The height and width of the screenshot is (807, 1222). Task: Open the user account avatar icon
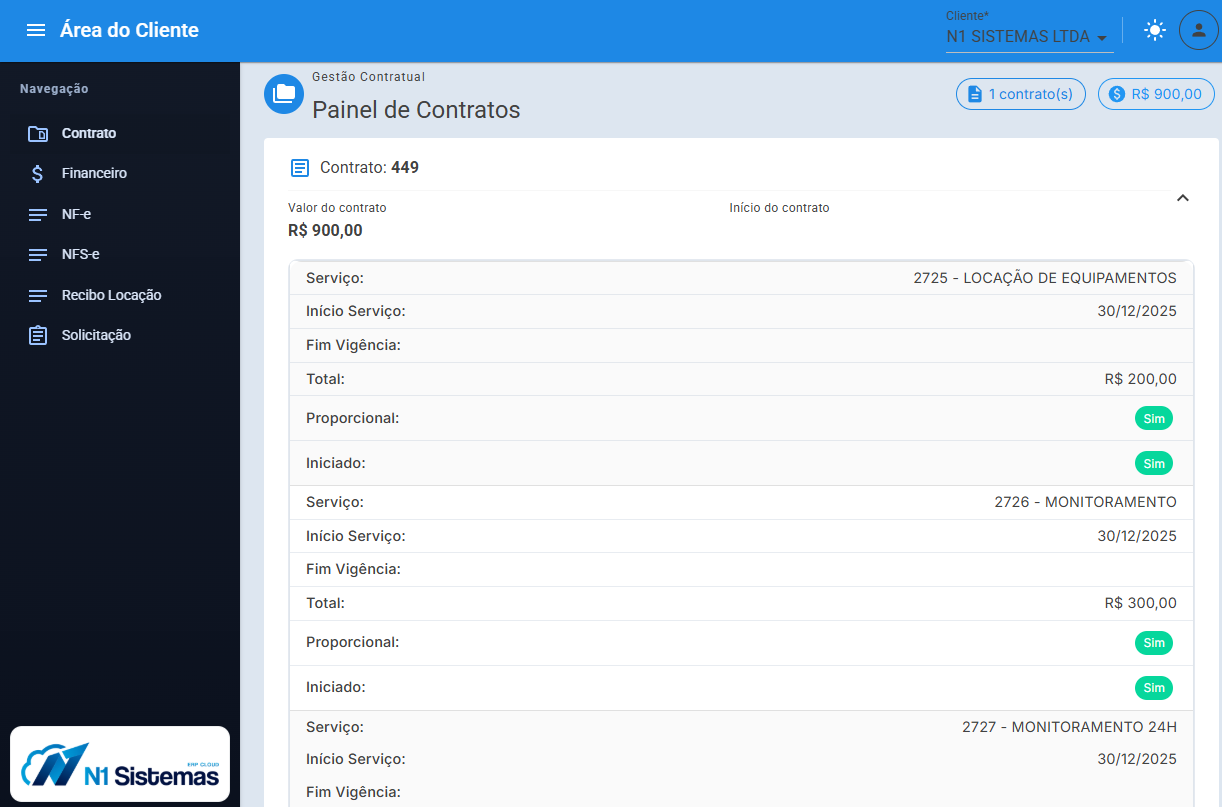point(1199,30)
